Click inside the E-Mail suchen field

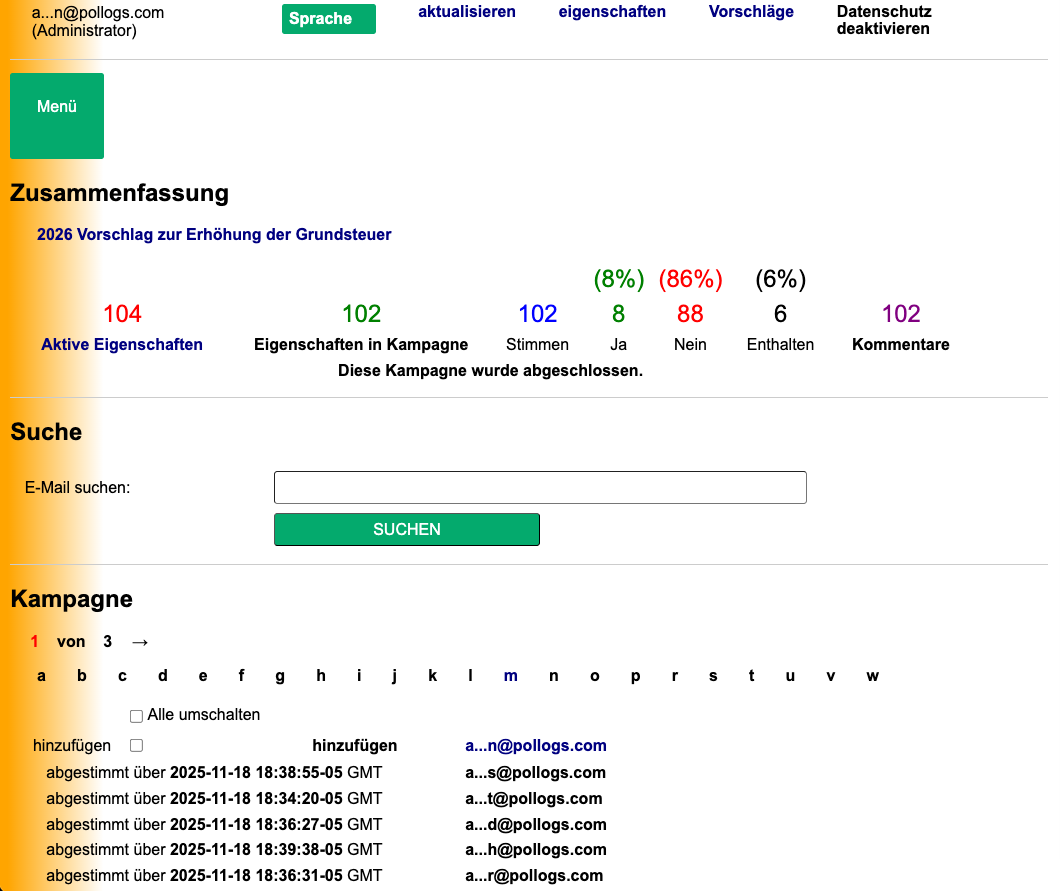coord(540,487)
